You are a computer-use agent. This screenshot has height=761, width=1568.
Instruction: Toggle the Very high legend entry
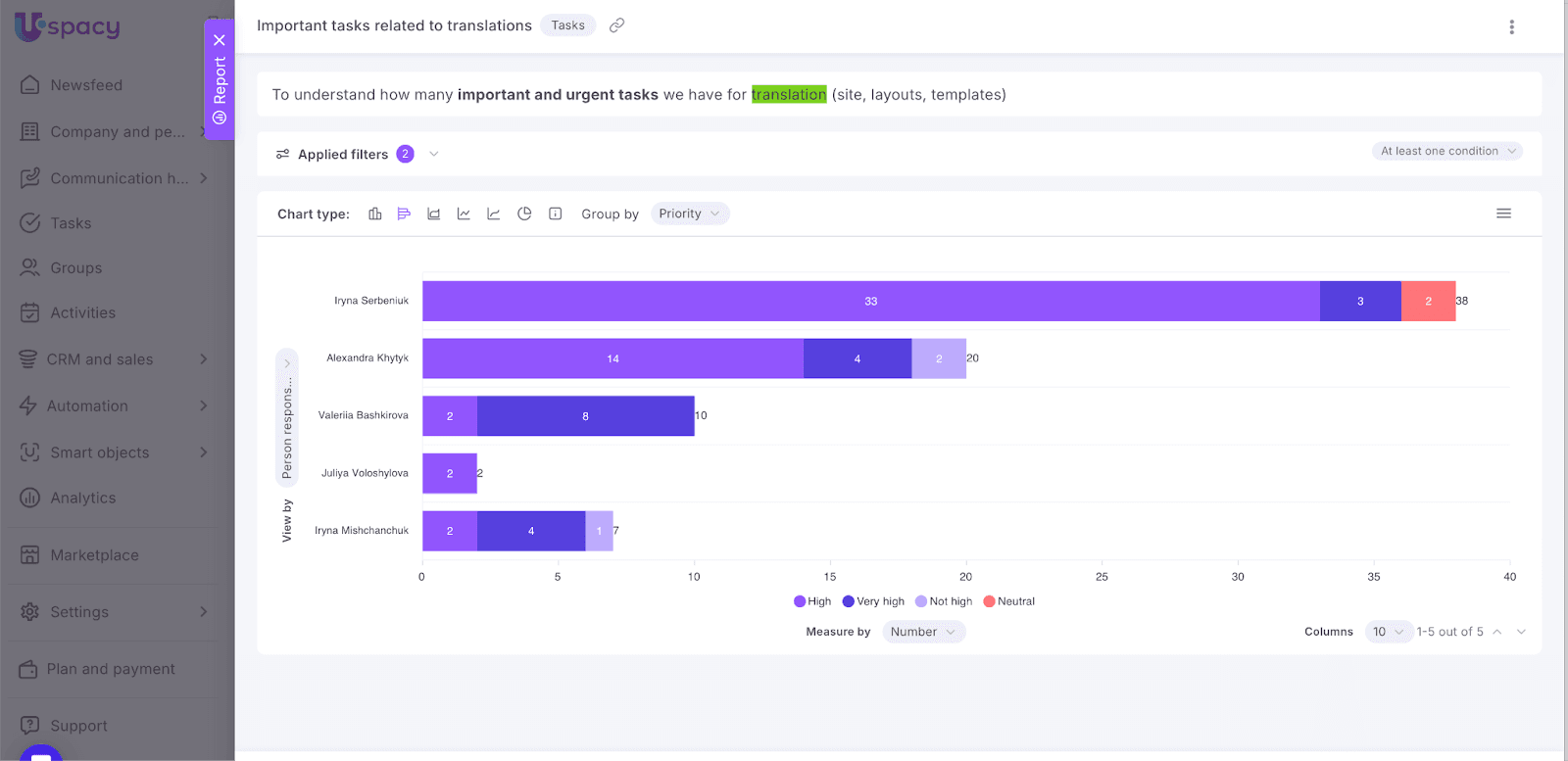coord(873,601)
